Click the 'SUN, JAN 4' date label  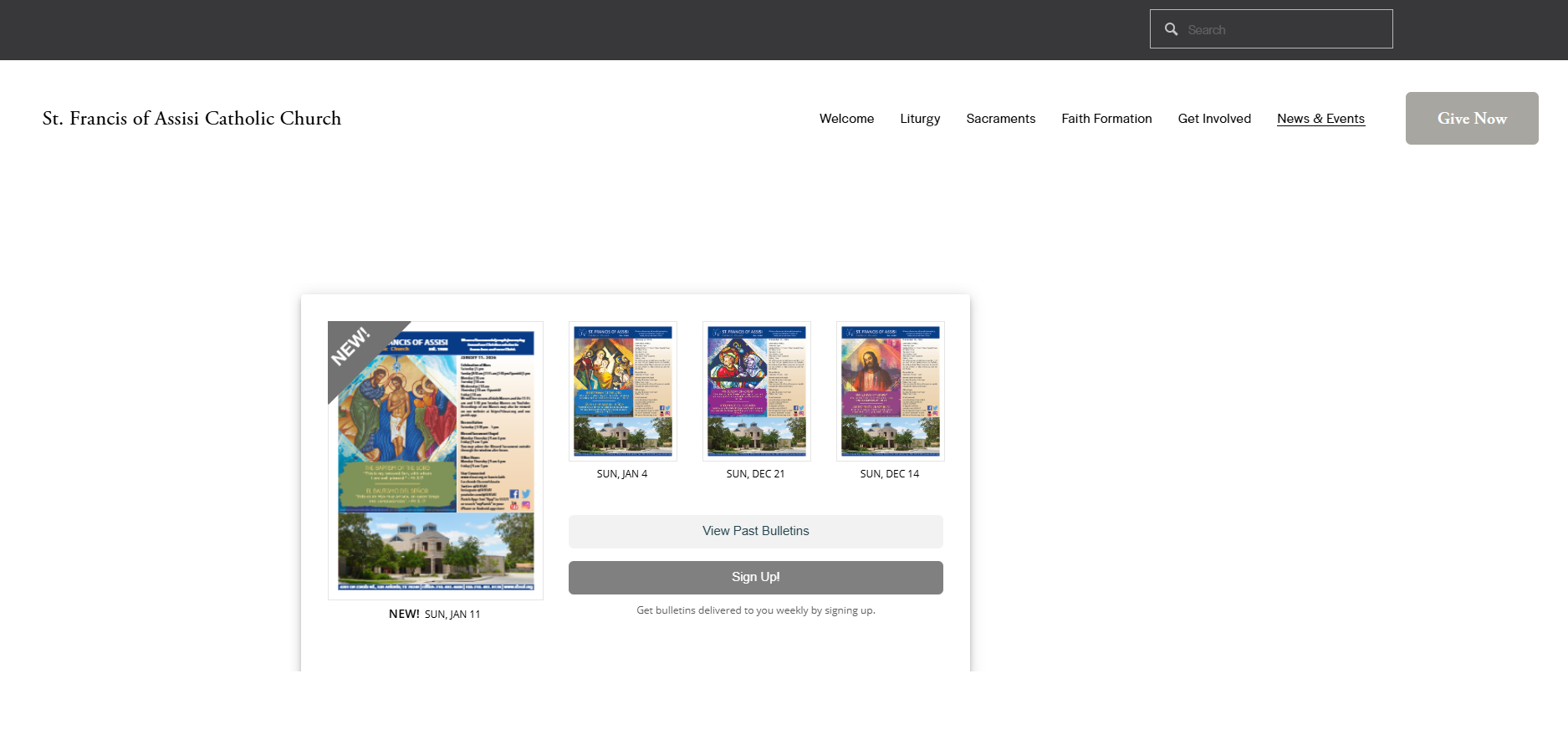click(x=622, y=474)
